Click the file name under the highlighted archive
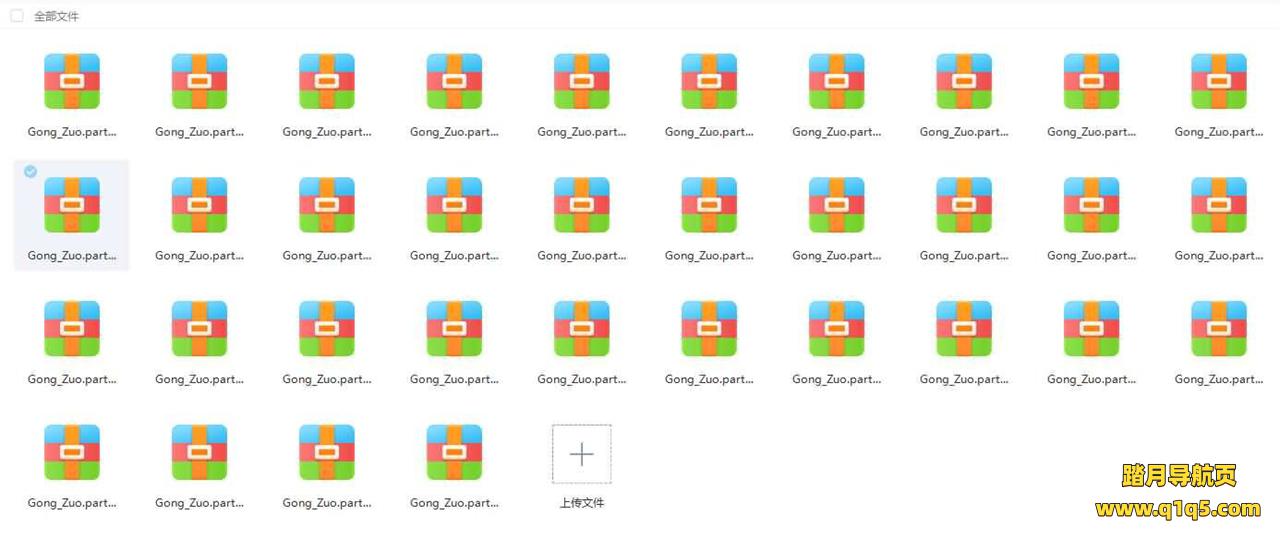 coord(72,256)
